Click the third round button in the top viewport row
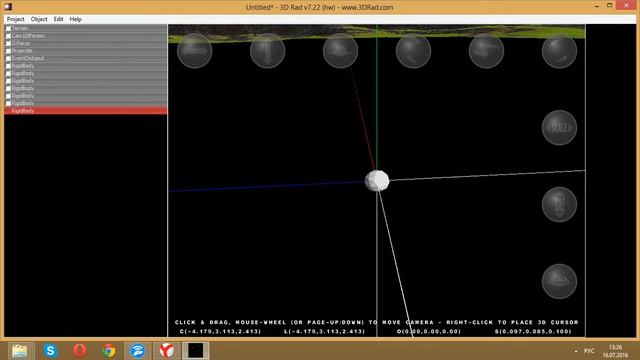Screen dimensions: 640x360 point(340,51)
